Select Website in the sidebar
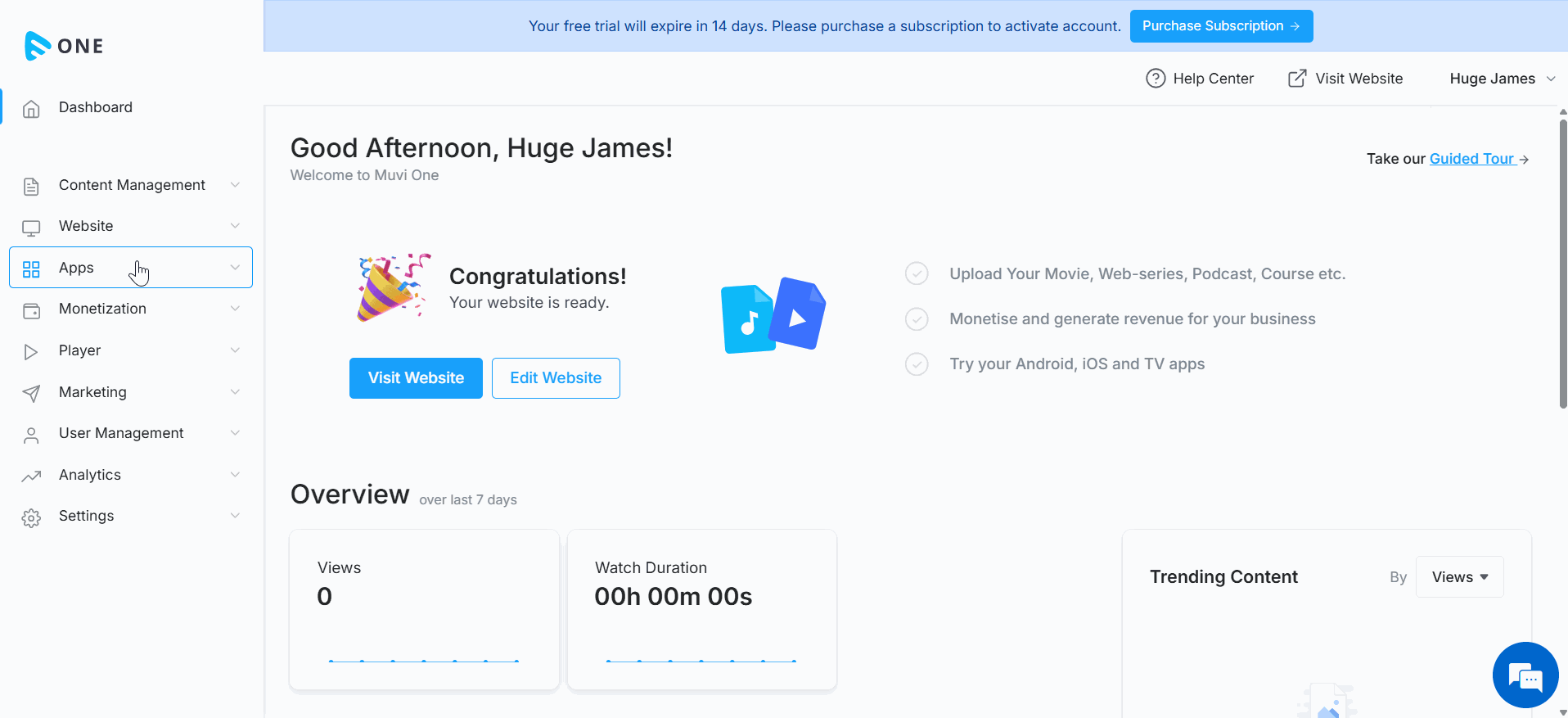This screenshot has width=1568, height=718. [x=131, y=226]
